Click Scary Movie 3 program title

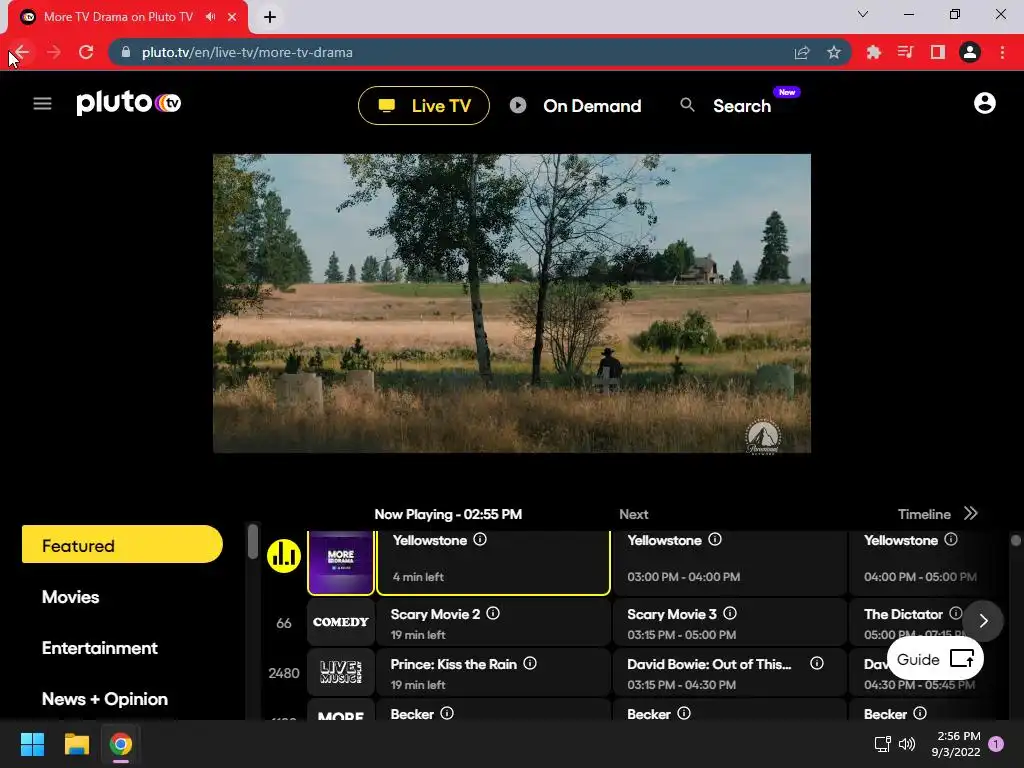(x=672, y=614)
